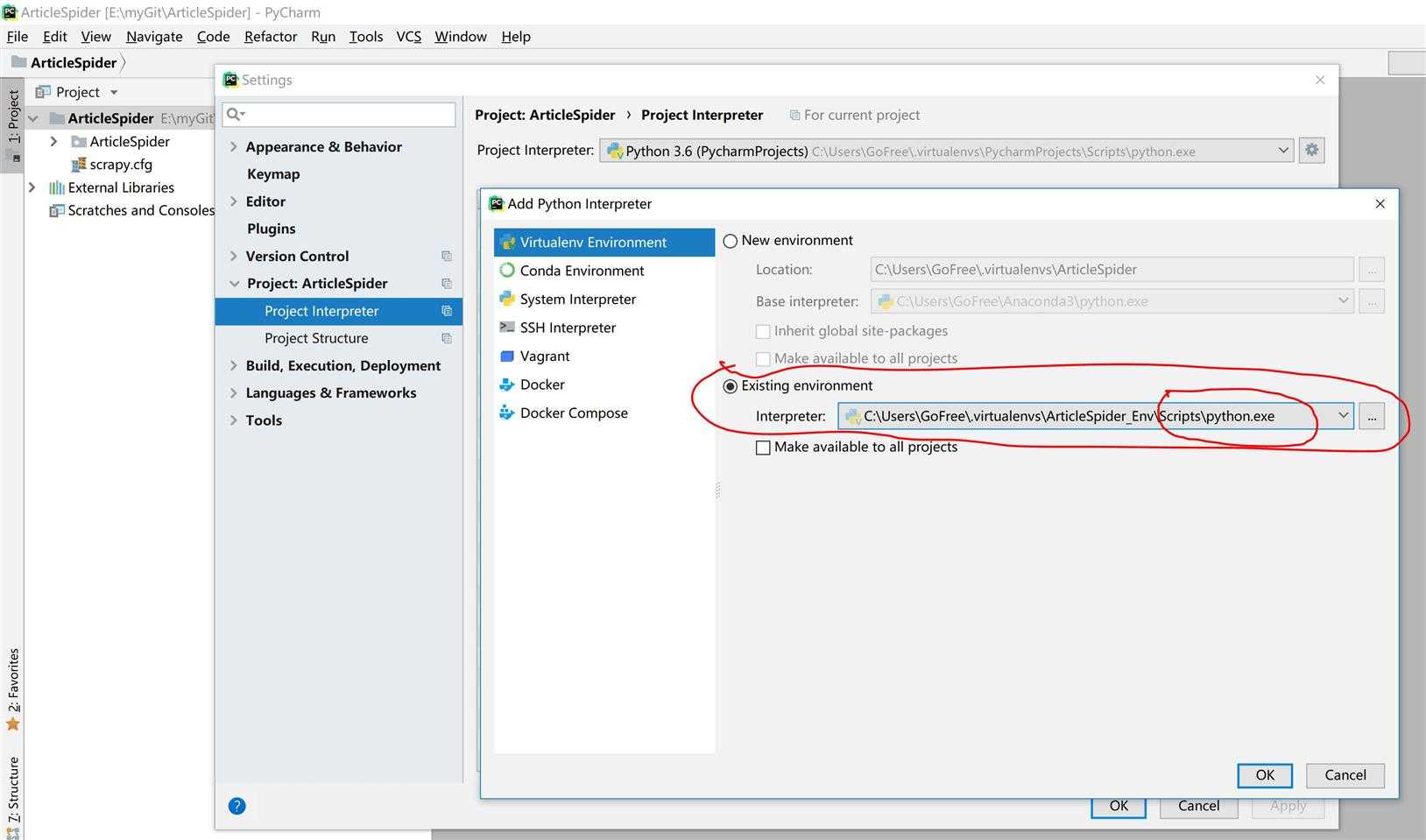This screenshot has width=1426, height=840.
Task: Expand the ArticleSpider subfolder in project tree
Action: 53,141
